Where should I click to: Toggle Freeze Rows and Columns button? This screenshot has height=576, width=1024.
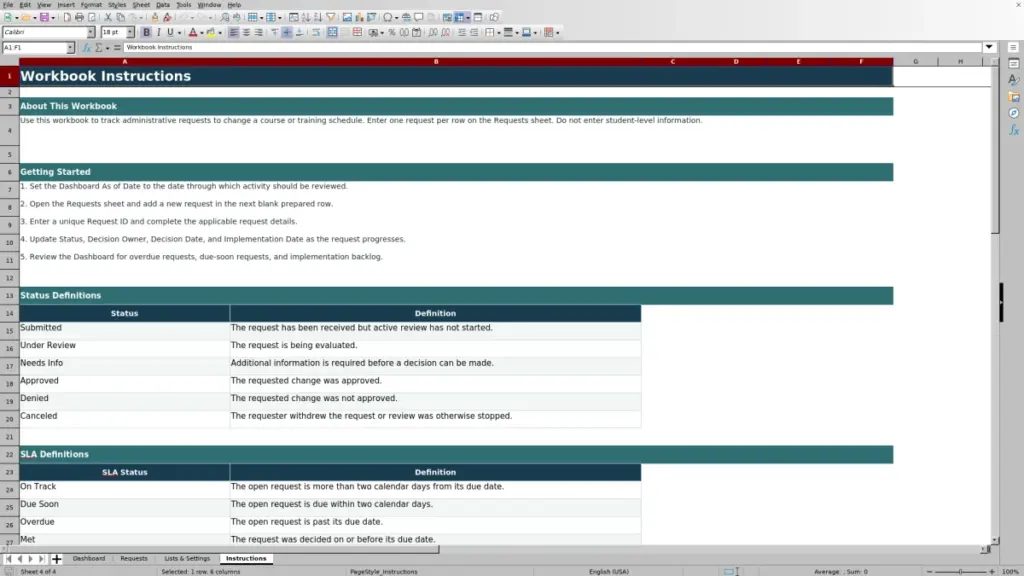[460, 17]
